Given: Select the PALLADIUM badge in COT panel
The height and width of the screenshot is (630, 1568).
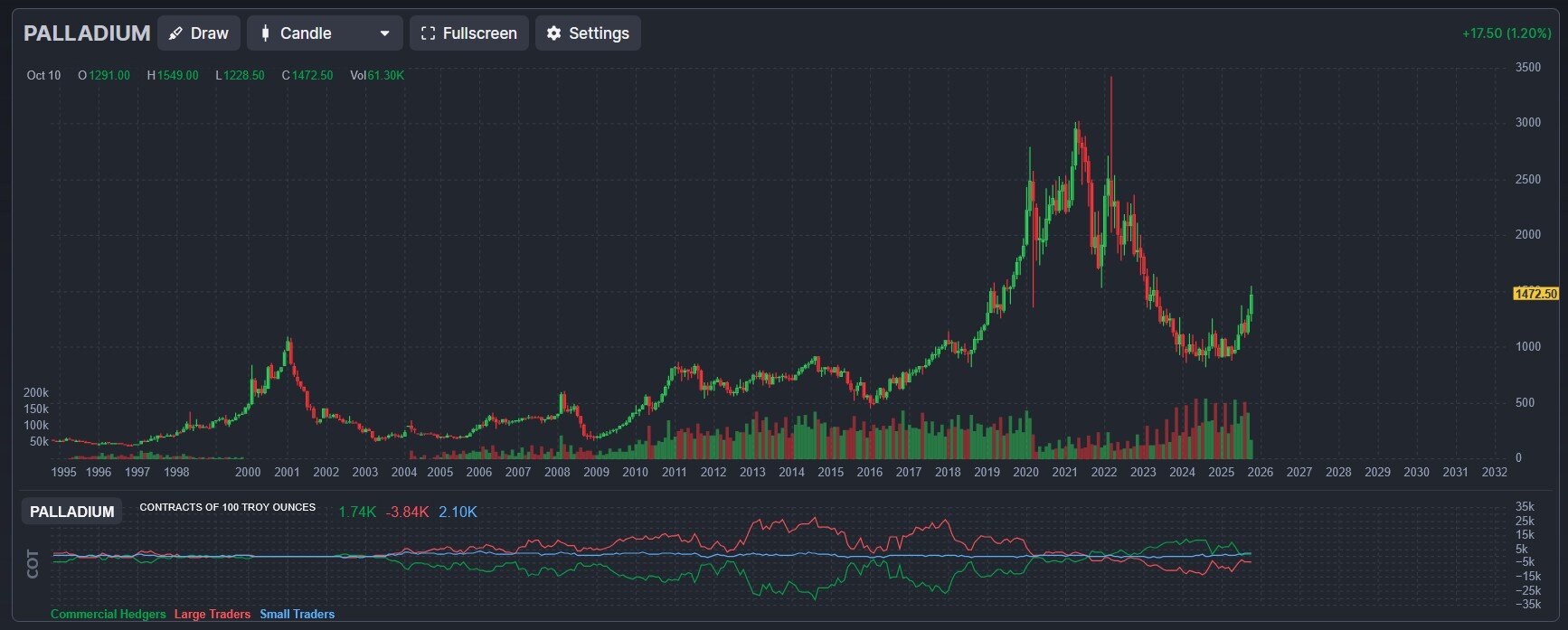Looking at the screenshot, I should click(71, 512).
